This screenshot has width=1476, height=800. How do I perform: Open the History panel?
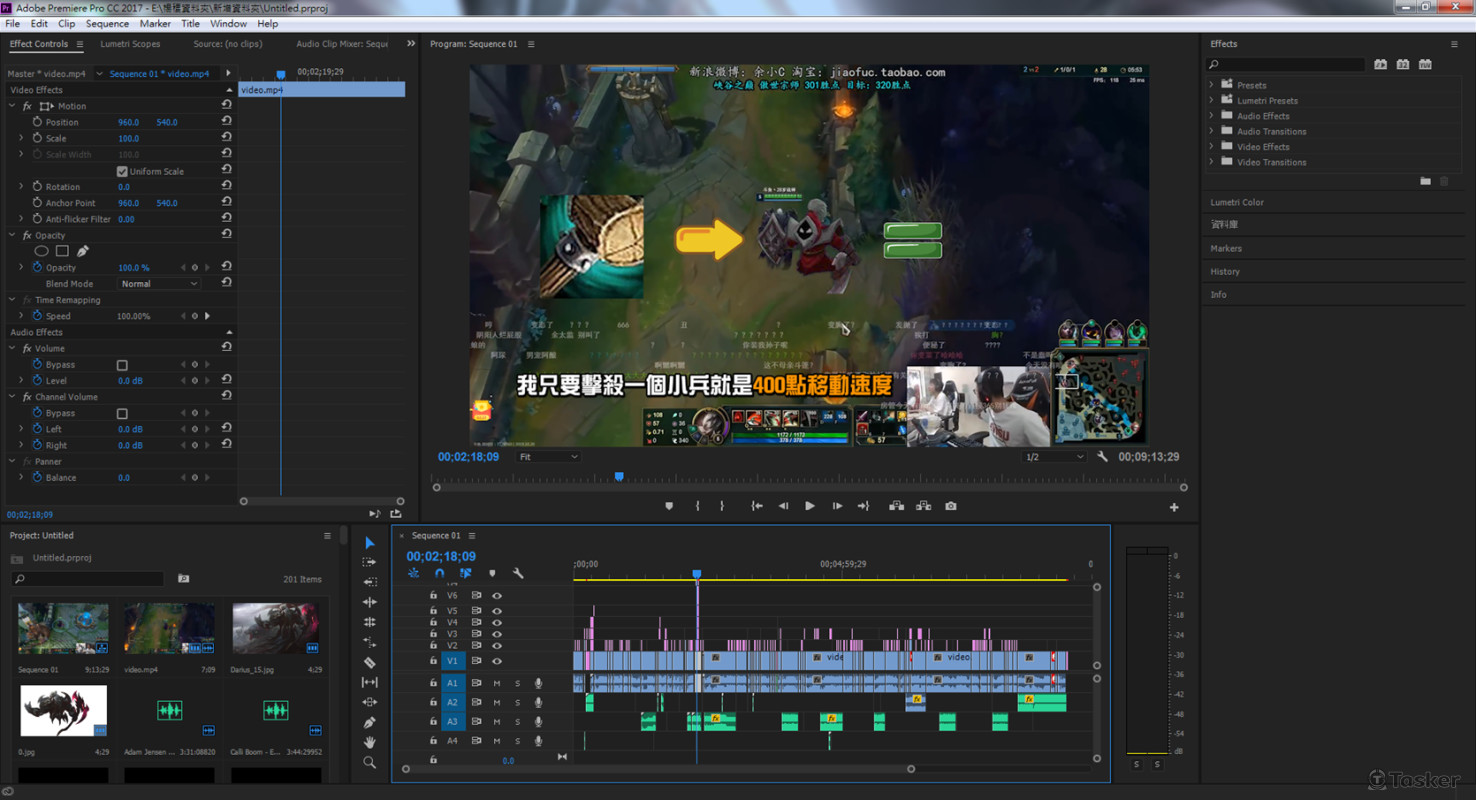pyautogui.click(x=1225, y=272)
